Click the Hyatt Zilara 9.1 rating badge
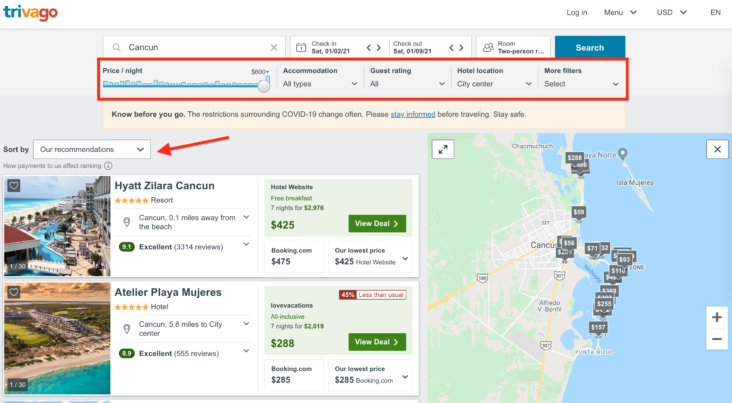732x403 pixels. (127, 247)
